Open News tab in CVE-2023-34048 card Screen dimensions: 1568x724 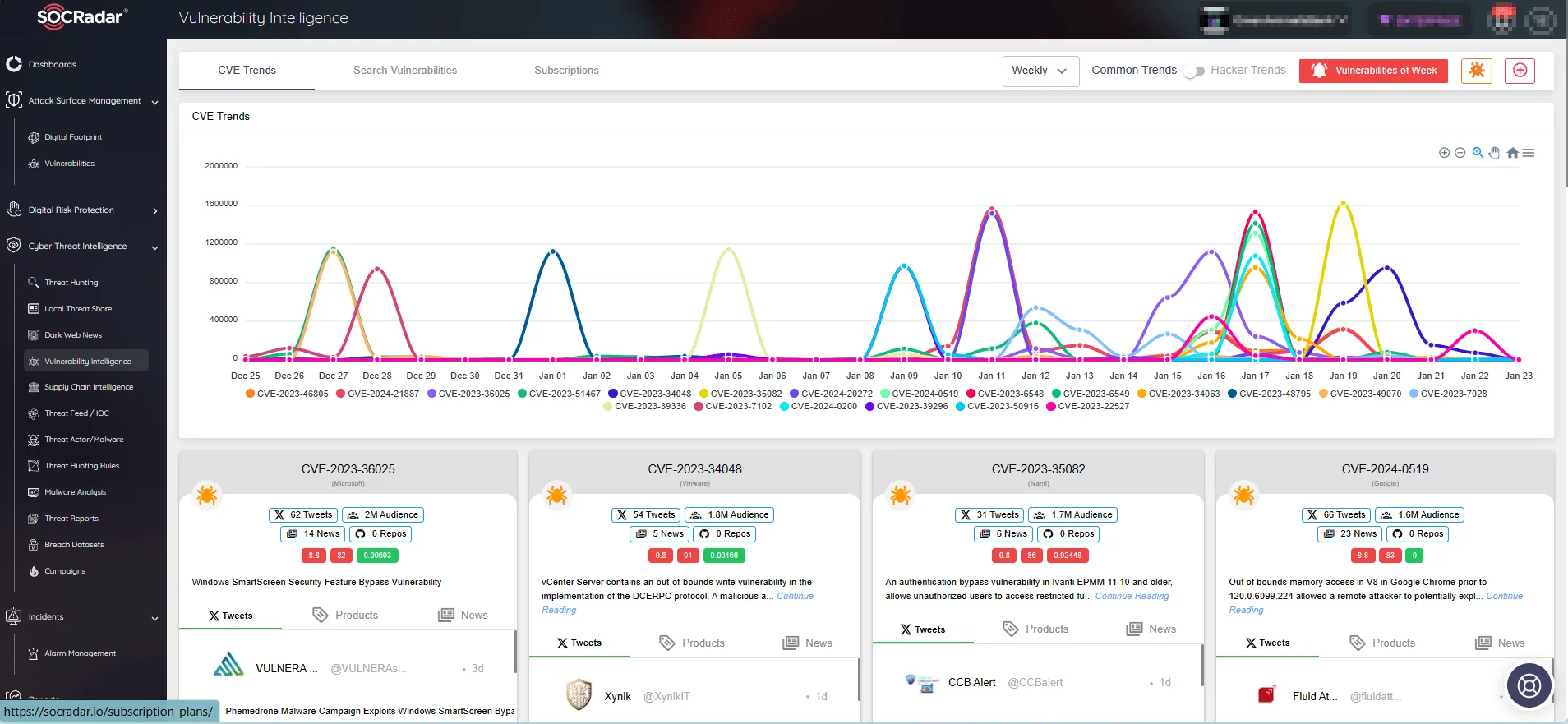pos(808,643)
